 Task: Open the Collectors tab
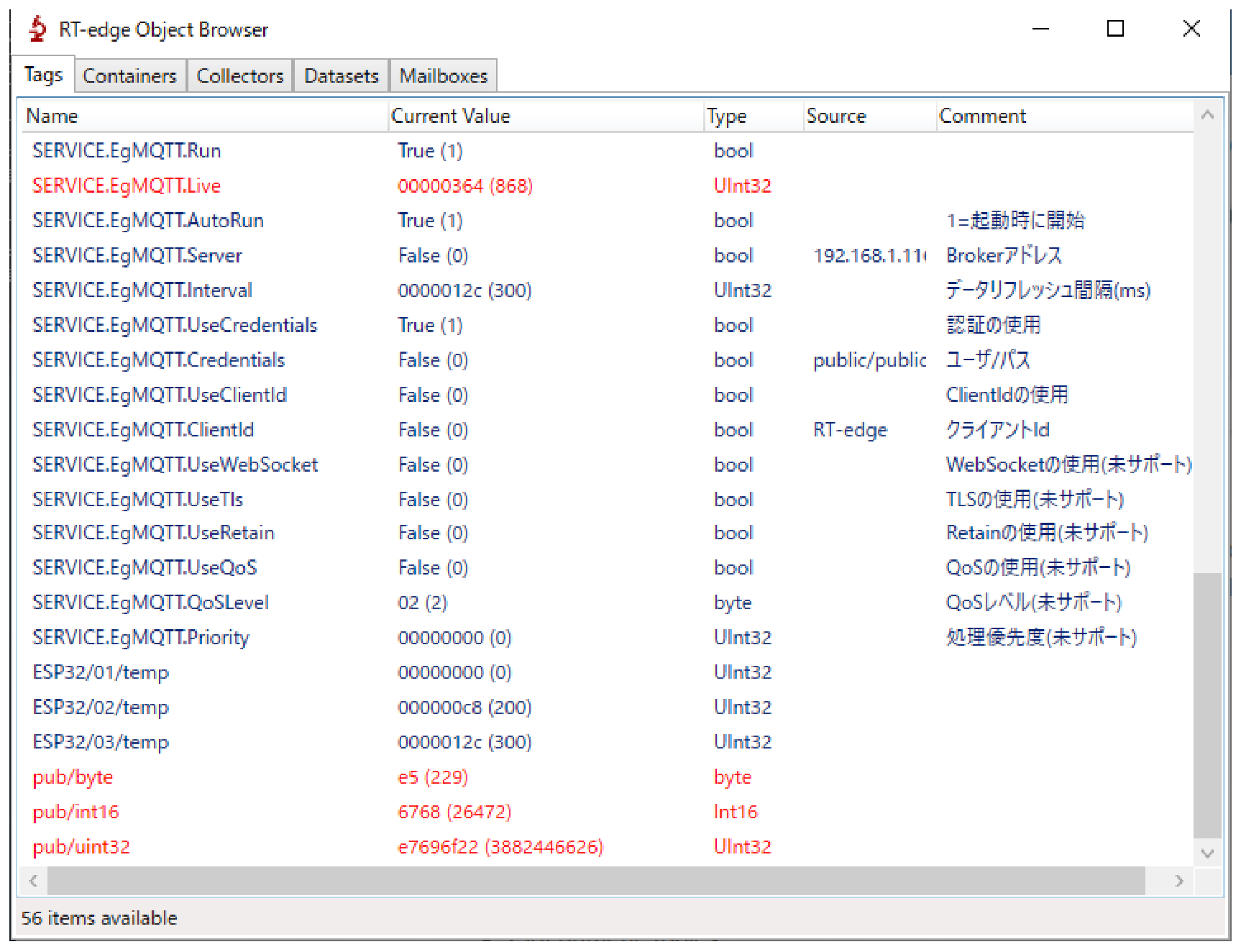240,75
